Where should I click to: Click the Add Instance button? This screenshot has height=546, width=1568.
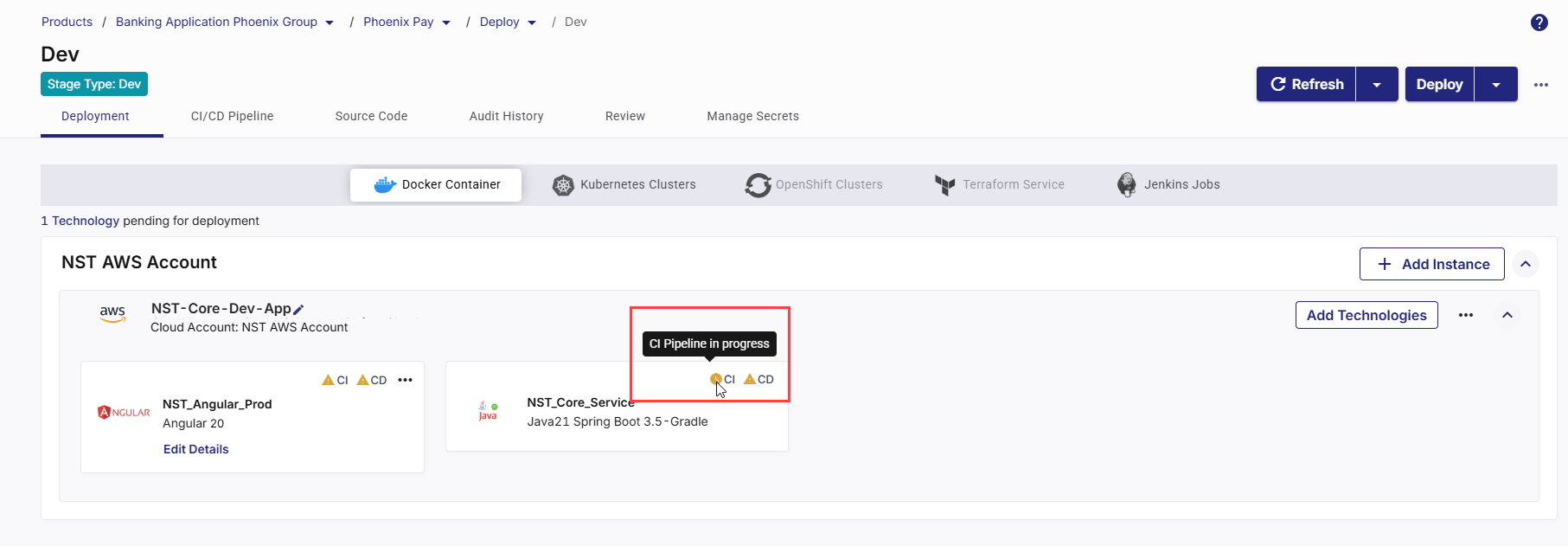coord(1431,264)
